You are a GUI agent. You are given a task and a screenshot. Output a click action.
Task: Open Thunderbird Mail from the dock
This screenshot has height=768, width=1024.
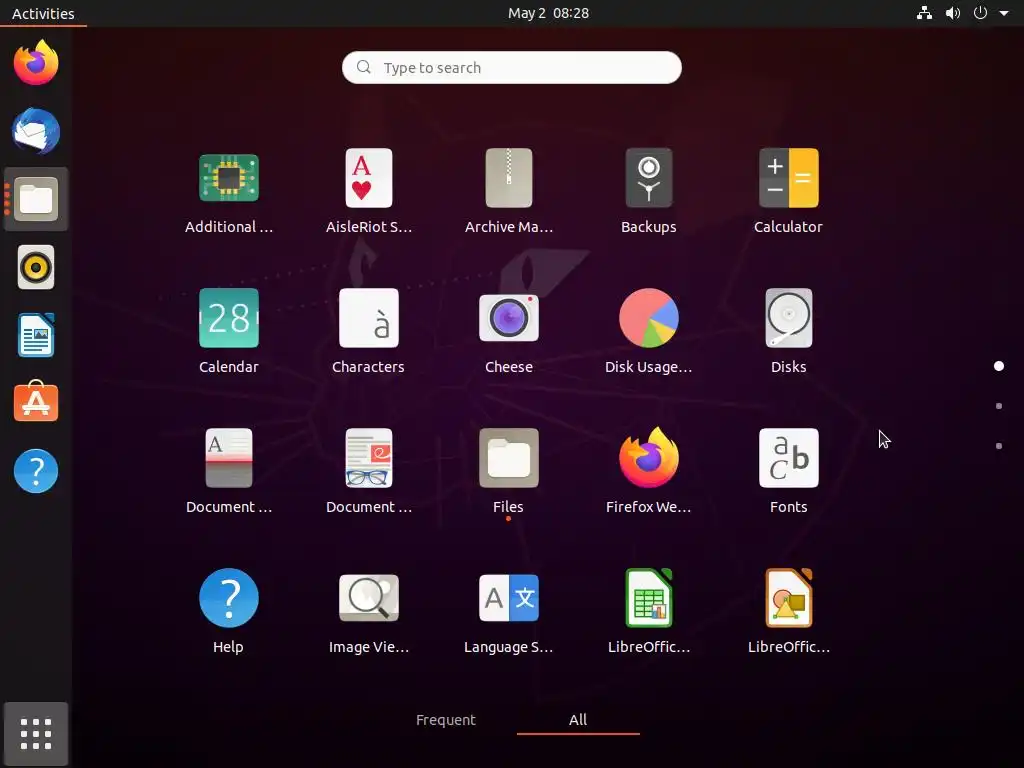36,131
